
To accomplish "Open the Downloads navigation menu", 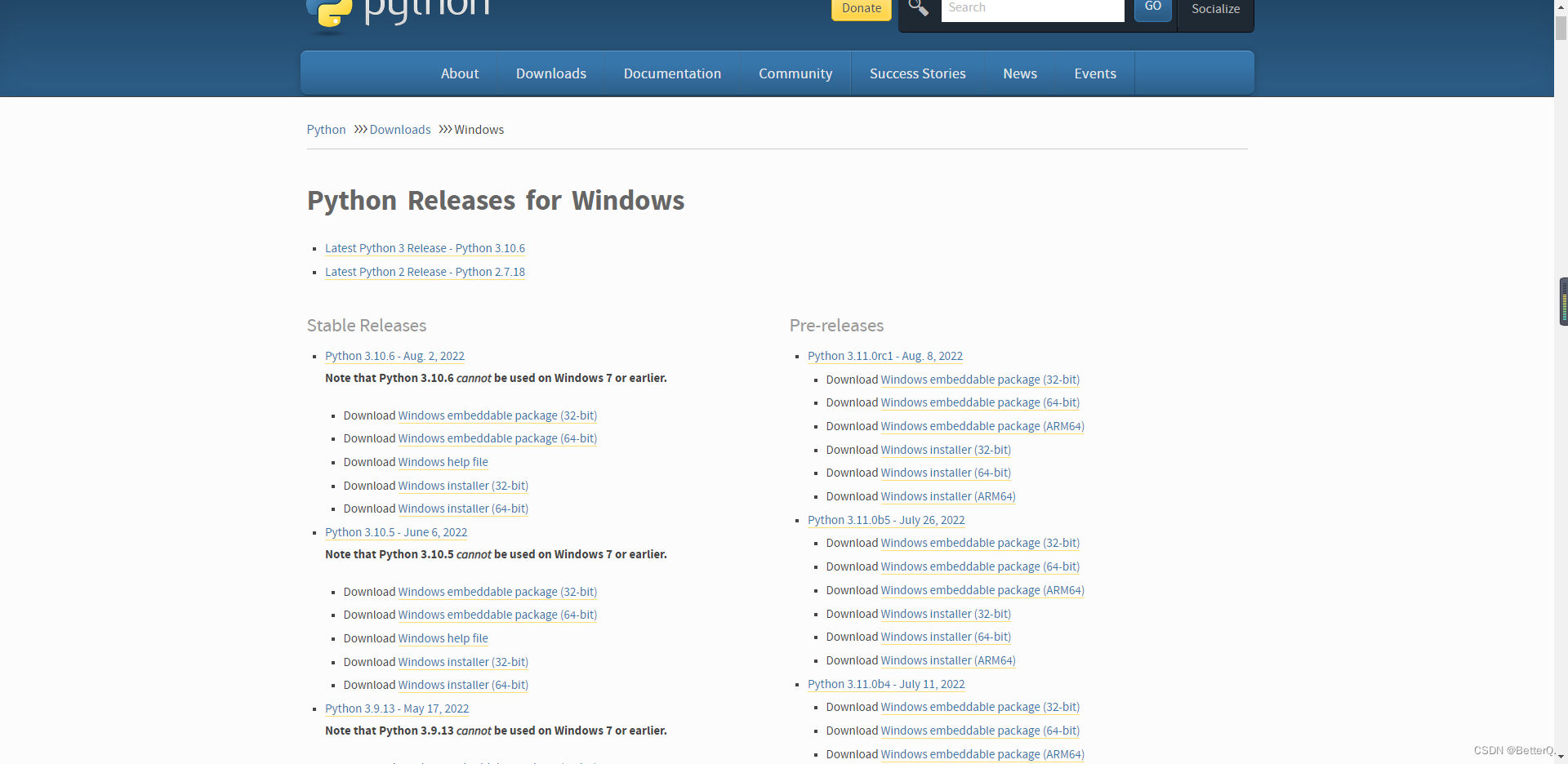I will (551, 73).
